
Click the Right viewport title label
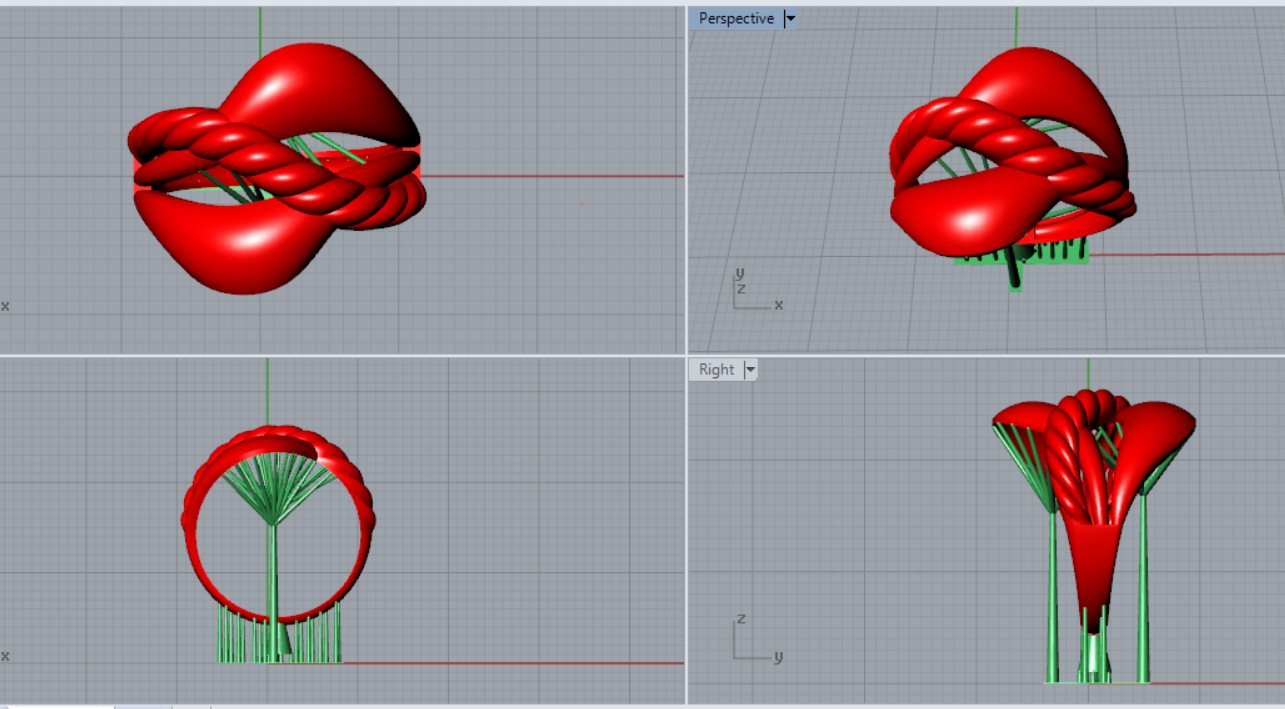716,370
